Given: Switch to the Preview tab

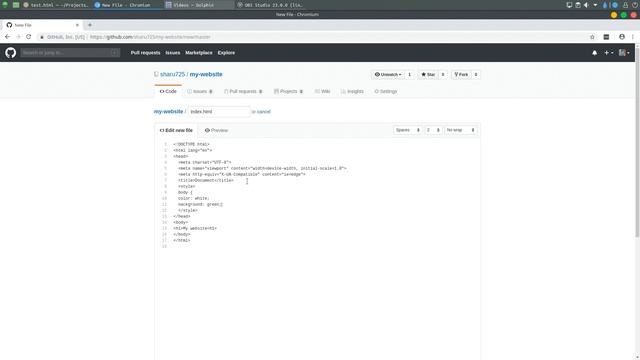Looking at the screenshot, I should tap(216, 130).
